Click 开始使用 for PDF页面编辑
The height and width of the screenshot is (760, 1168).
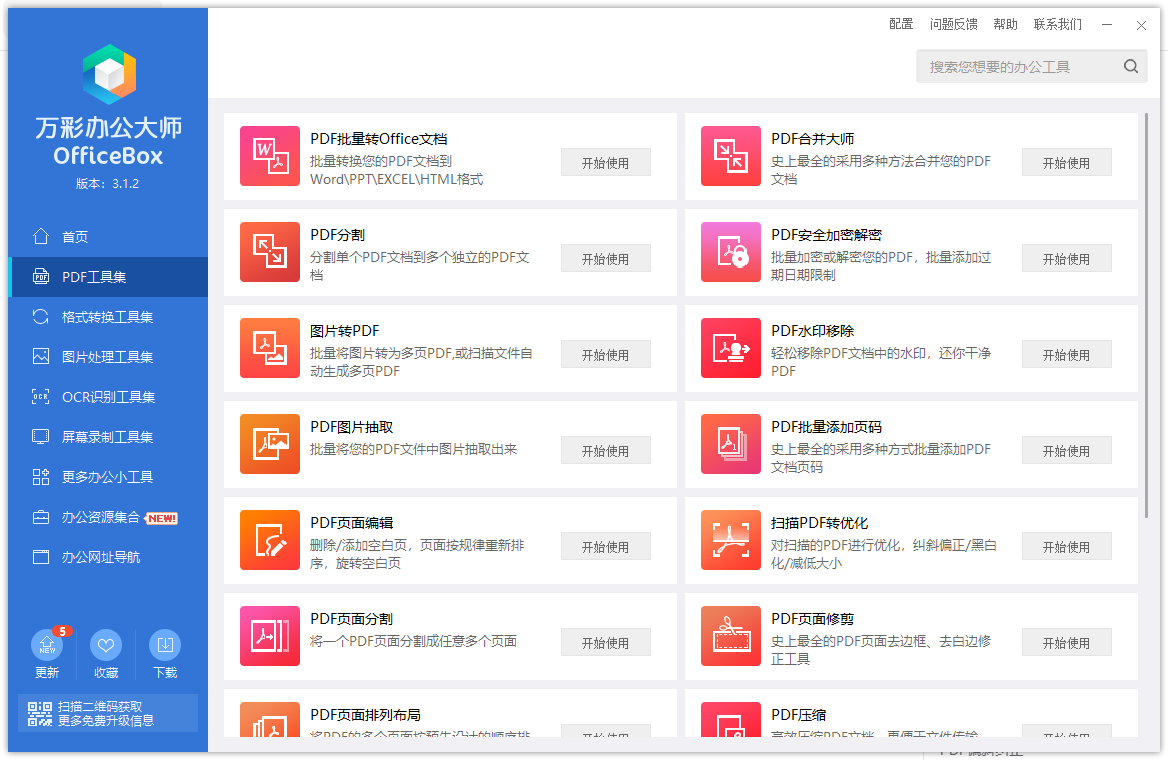606,547
